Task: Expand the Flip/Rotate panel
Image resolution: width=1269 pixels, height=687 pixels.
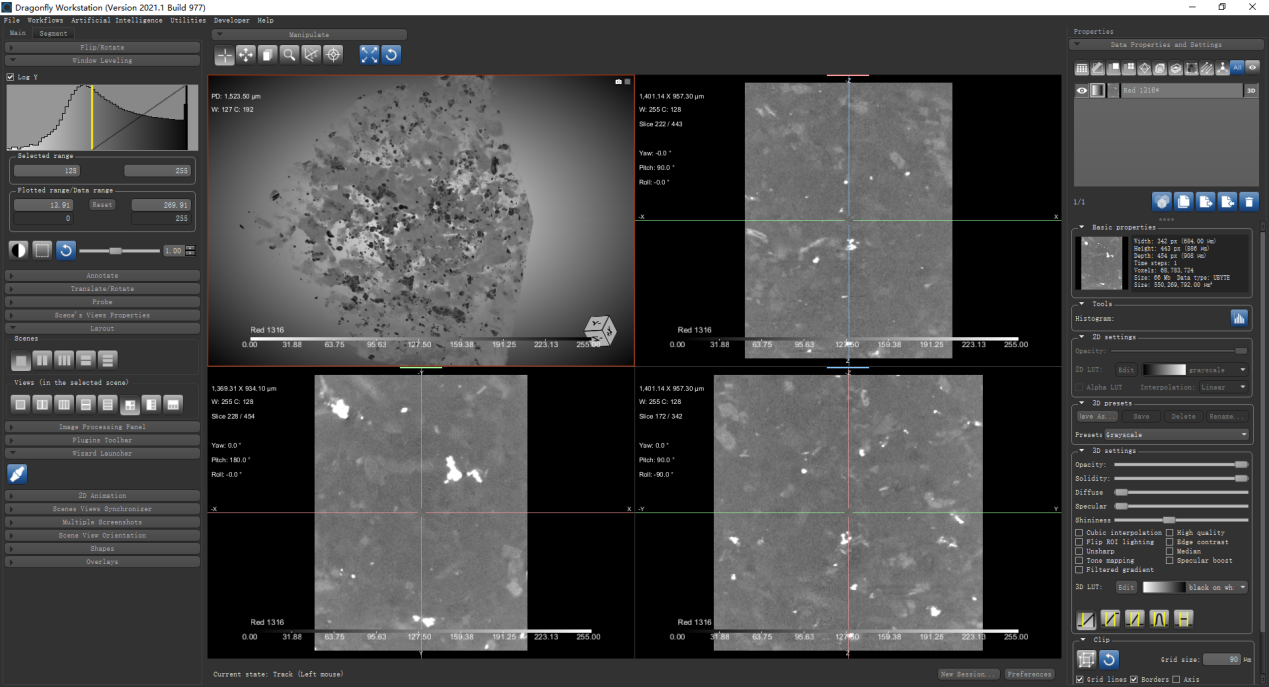Action: (102, 47)
